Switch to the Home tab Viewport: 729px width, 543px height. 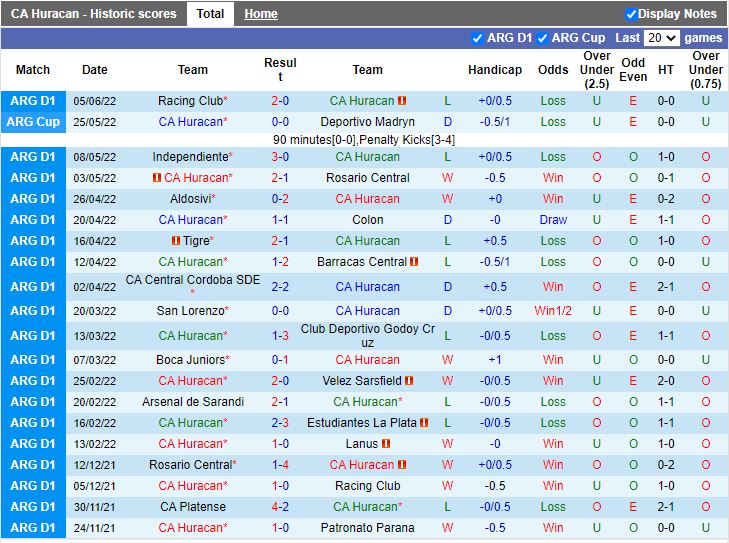pyautogui.click(x=261, y=14)
